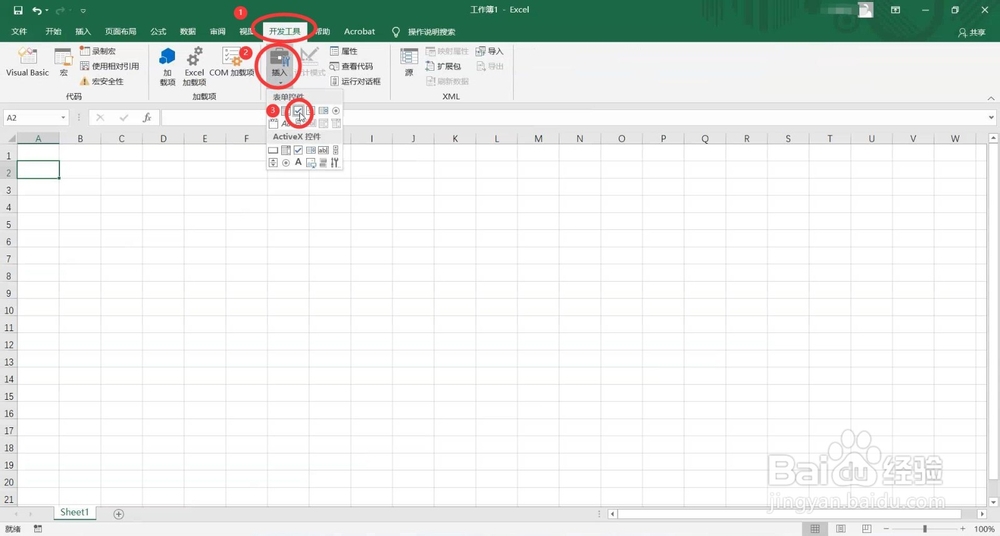Screen dimensions: 1000x536
Task: Switch to the Acrobat tab
Action: pyautogui.click(x=360, y=31)
